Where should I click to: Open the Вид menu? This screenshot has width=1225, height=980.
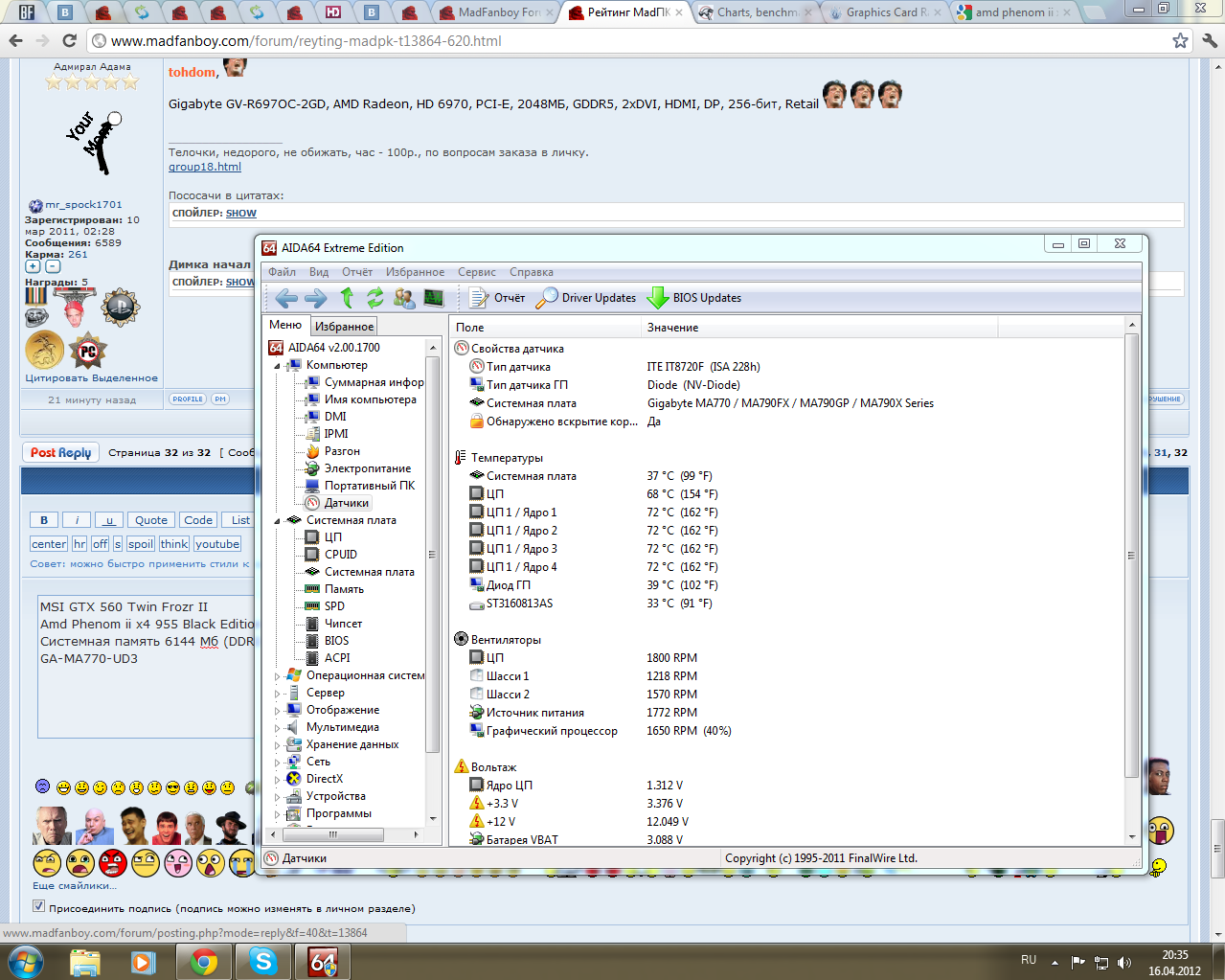point(319,272)
